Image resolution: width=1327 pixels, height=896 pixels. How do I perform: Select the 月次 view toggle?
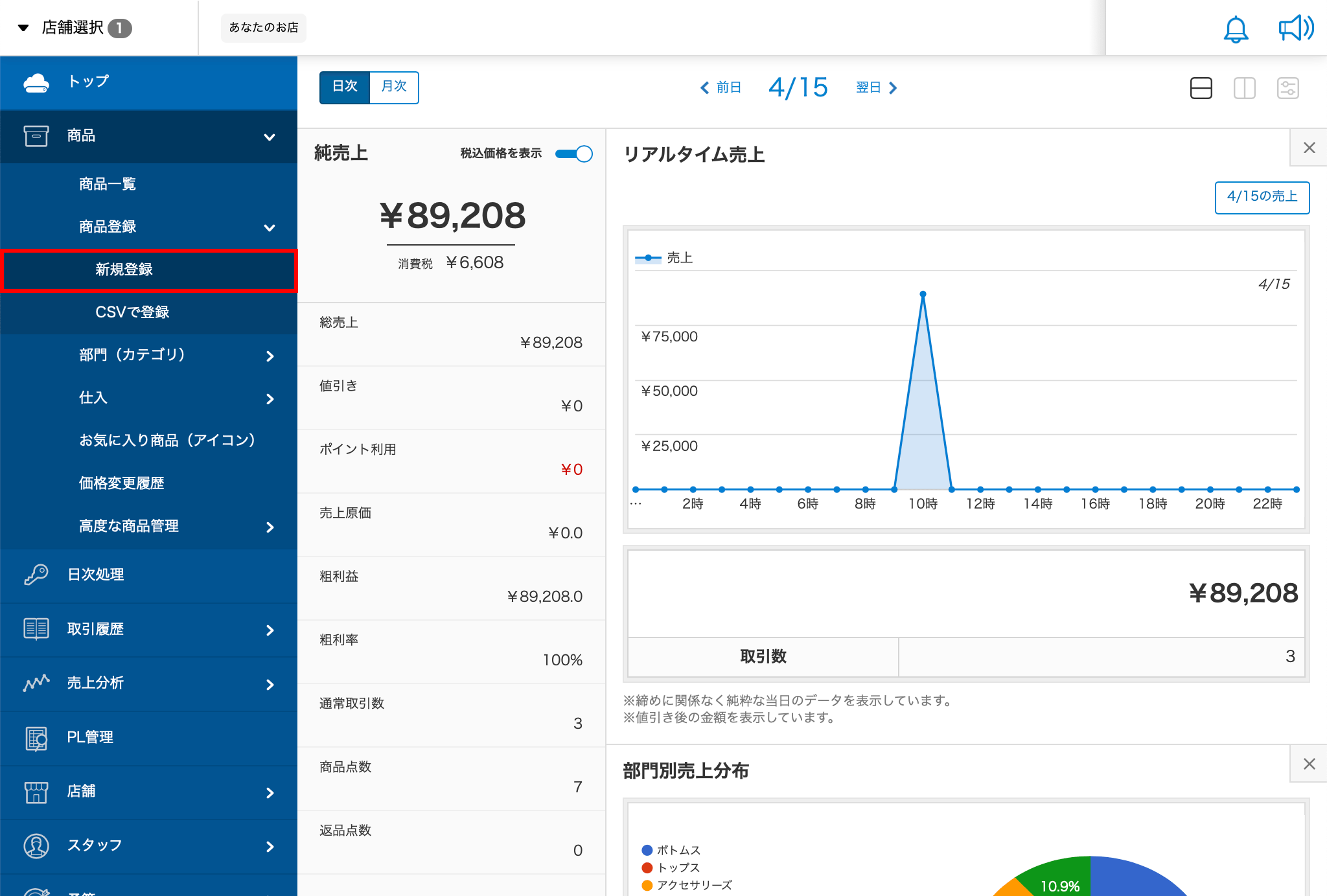[x=394, y=87]
